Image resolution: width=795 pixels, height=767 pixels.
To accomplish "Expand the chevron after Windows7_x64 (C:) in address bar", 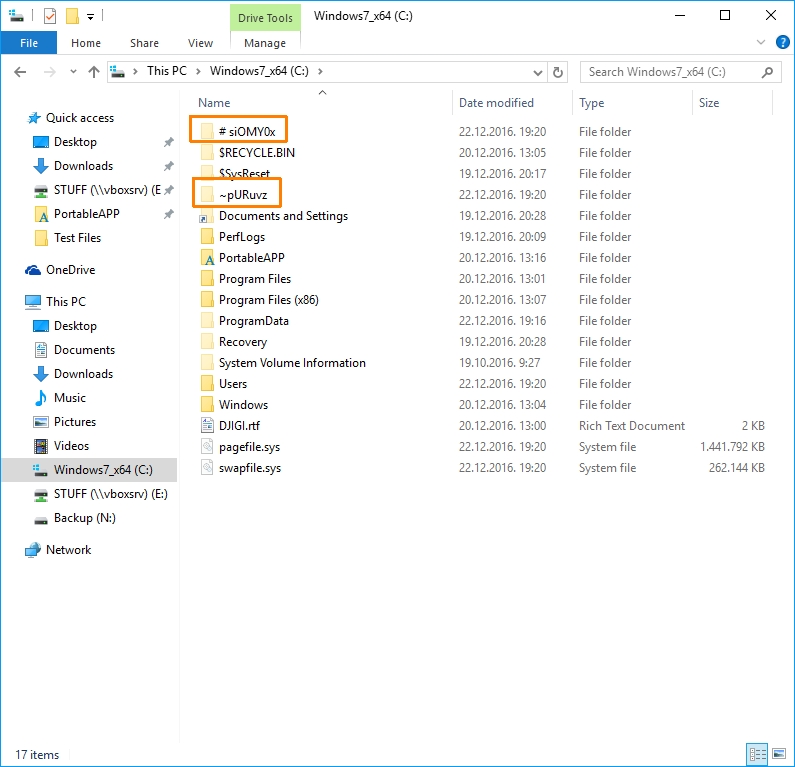I will coord(320,71).
